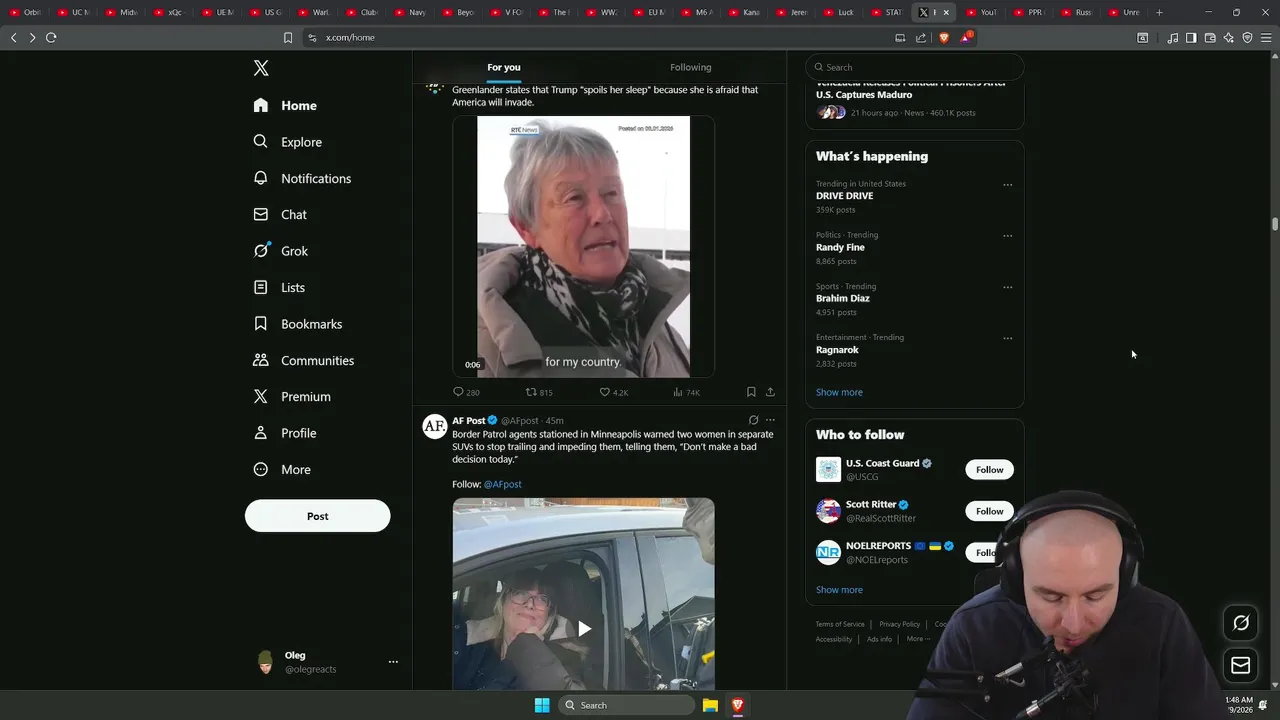Bookmark the Greenlander video post
The width and height of the screenshot is (1280, 720).
(751, 392)
